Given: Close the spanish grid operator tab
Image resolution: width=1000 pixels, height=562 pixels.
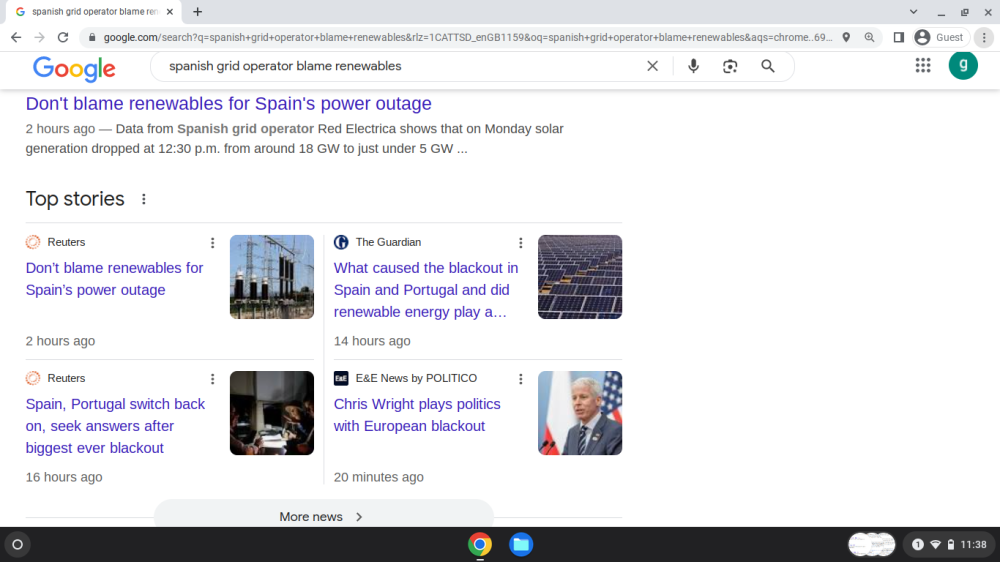Looking at the screenshot, I should pyautogui.click(x=170, y=11).
